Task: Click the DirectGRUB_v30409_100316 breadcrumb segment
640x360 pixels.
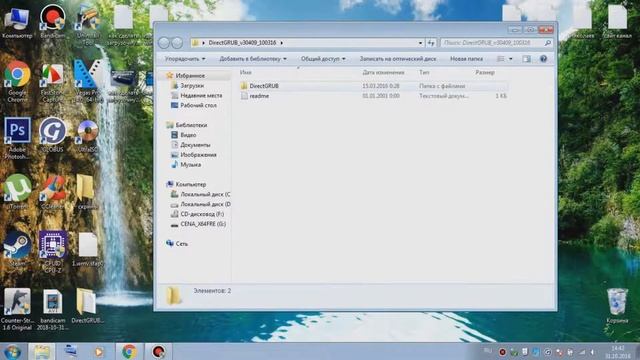Action: coord(242,42)
